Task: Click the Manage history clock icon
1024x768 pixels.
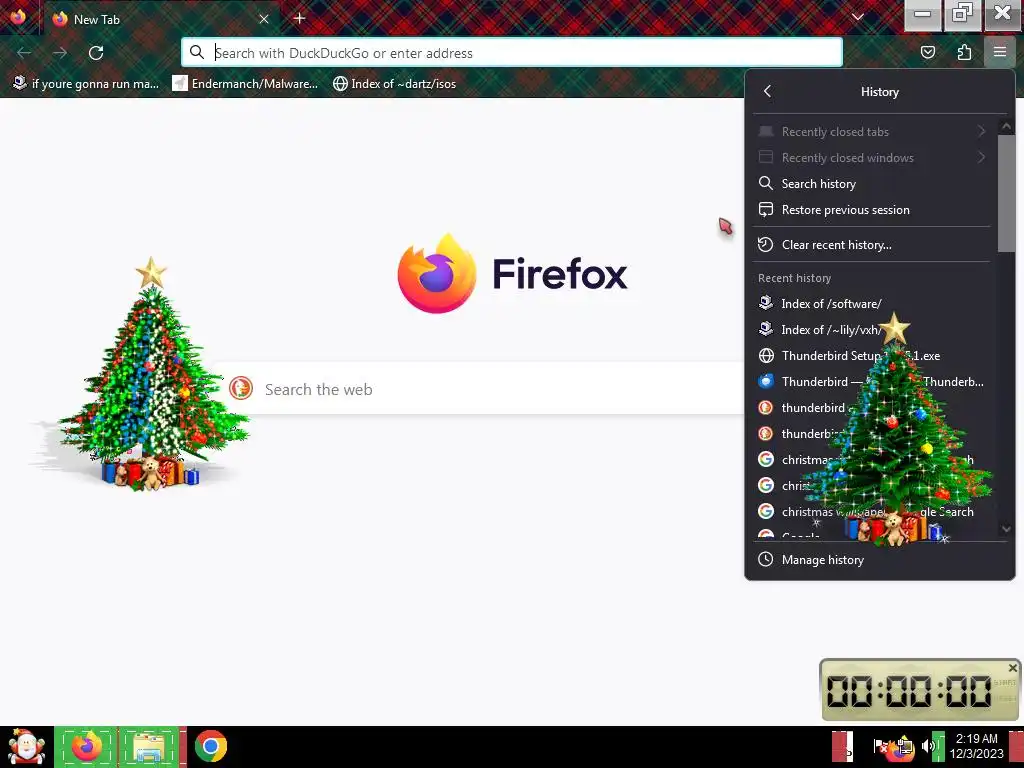Action: 765,560
